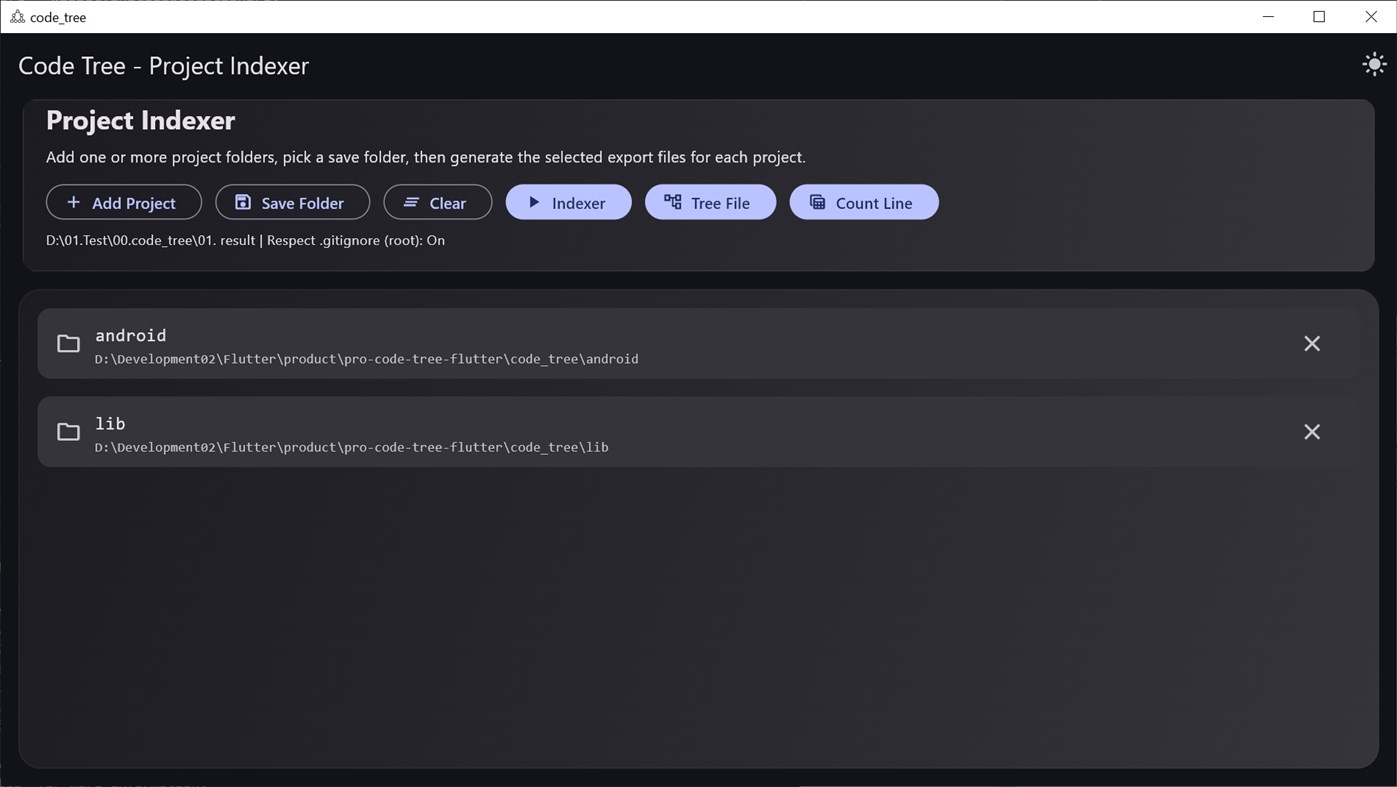Image resolution: width=1397 pixels, height=787 pixels.
Task: Close the code_tree window
Action: tap(1371, 17)
